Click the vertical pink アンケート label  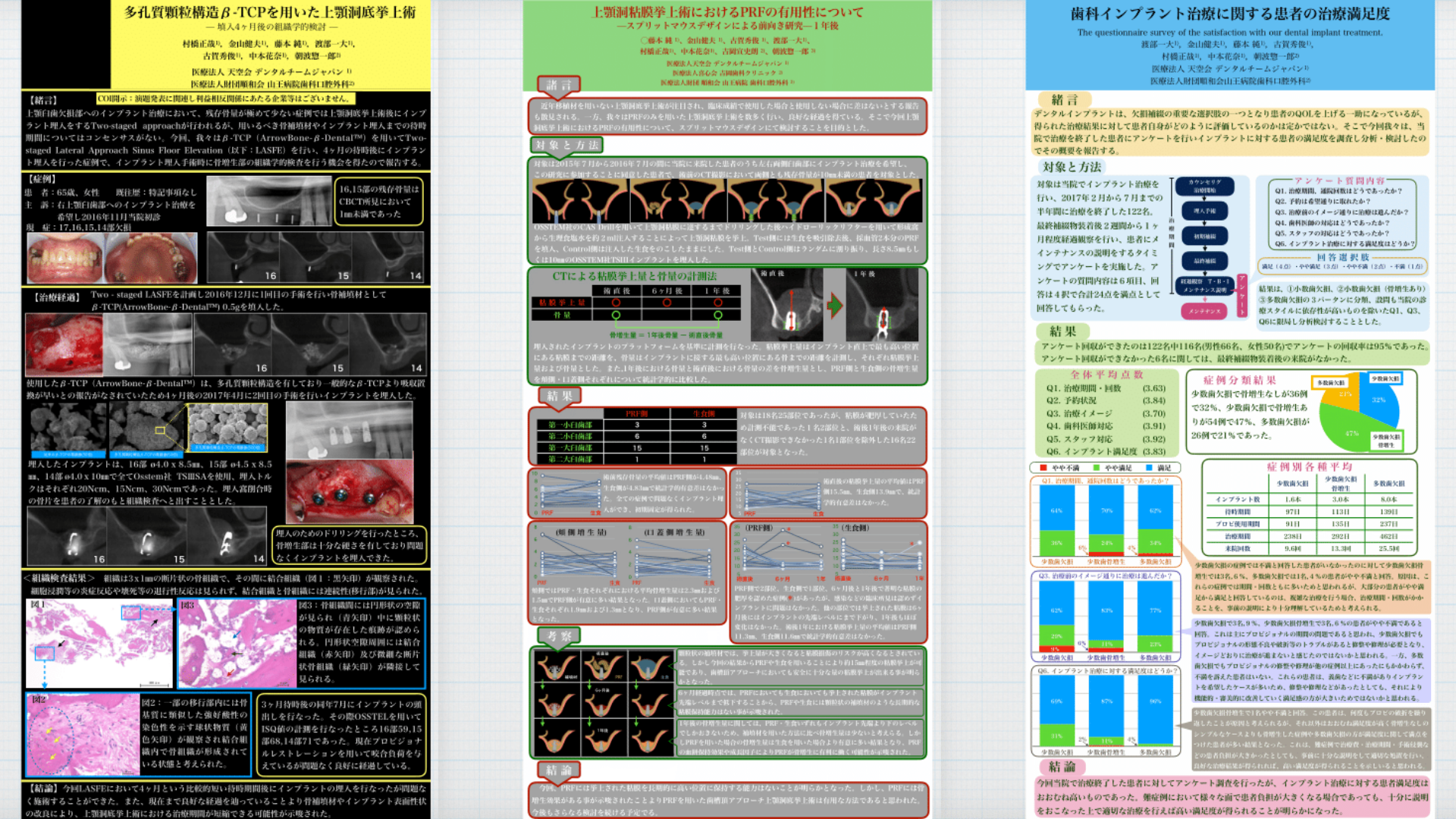pos(1242,296)
